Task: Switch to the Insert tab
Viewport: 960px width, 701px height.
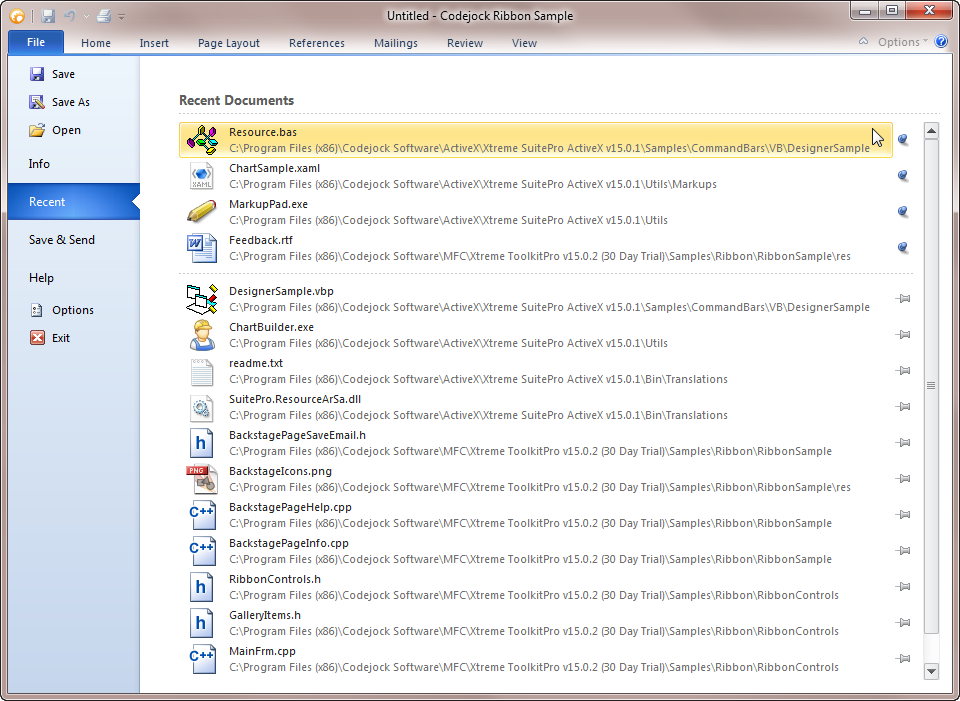Action: click(x=154, y=43)
